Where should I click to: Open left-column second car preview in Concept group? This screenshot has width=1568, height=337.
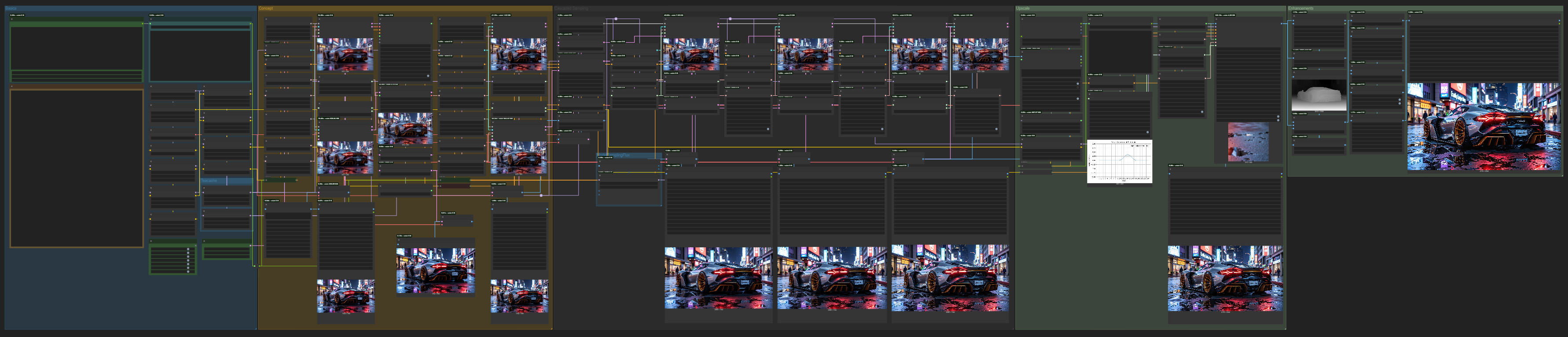click(x=345, y=158)
